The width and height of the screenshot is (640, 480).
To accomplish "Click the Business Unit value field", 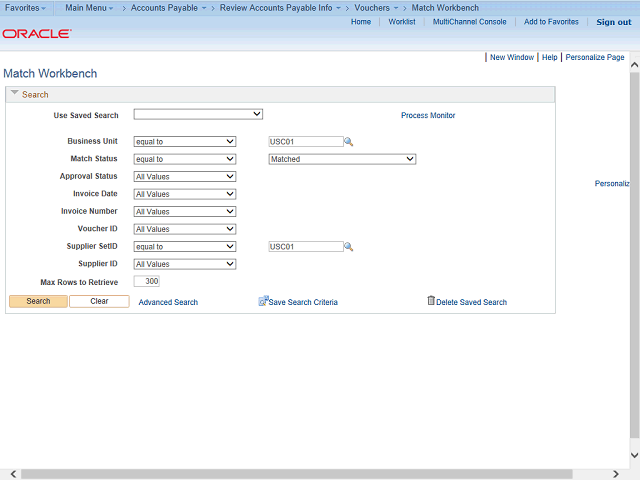I will pos(306,142).
